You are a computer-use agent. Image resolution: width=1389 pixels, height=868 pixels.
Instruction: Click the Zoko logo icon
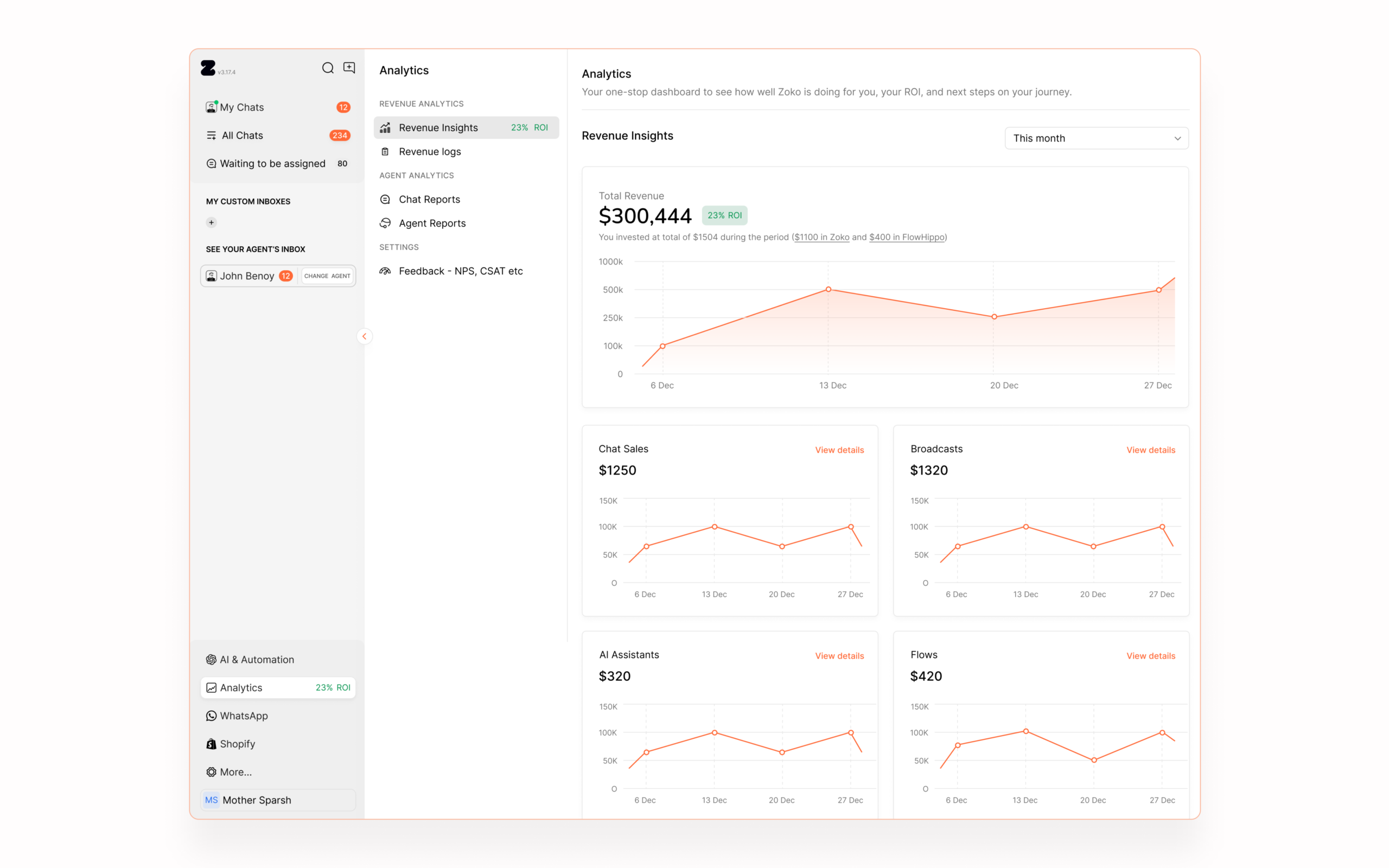coord(208,68)
